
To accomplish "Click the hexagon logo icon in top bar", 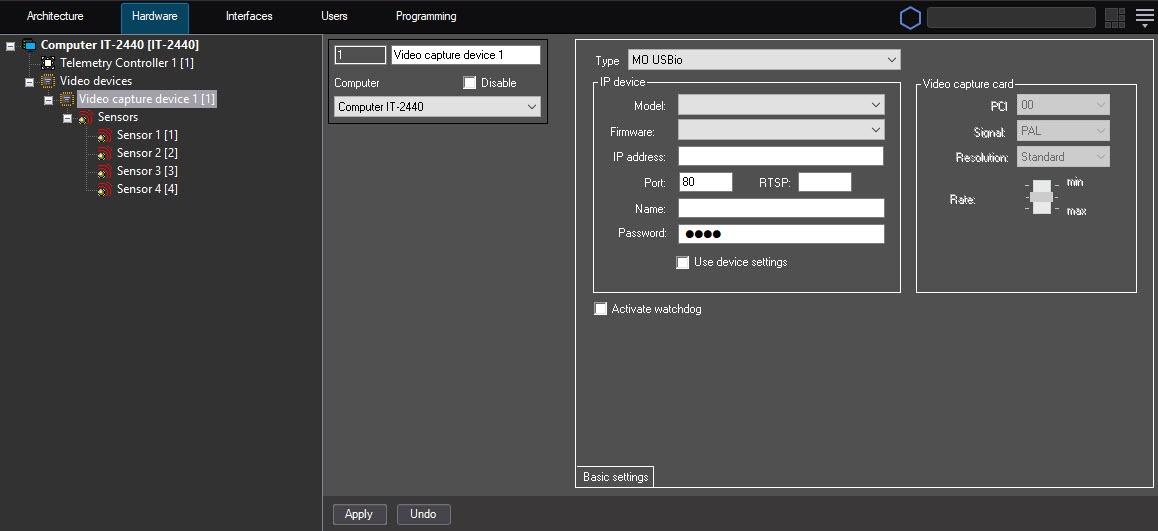I will click(910, 17).
